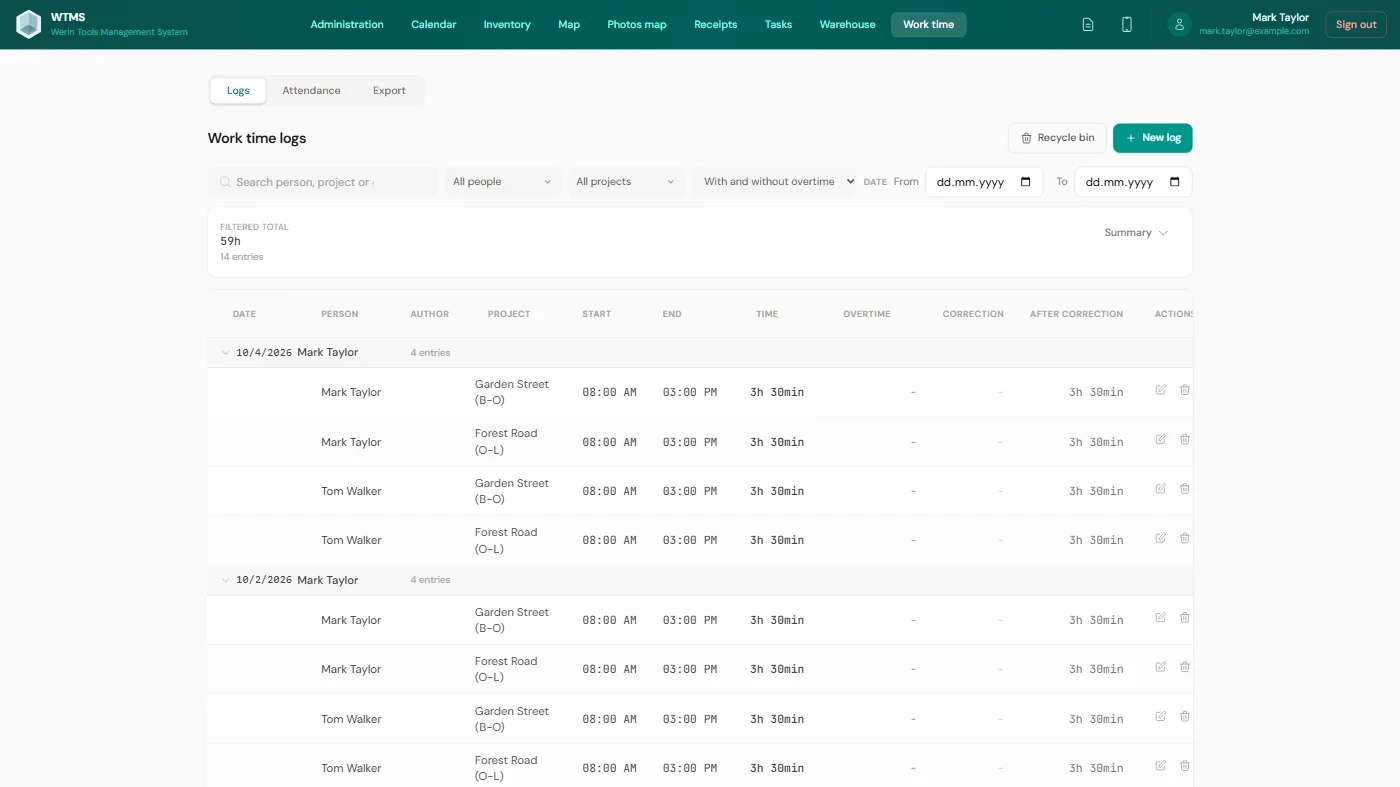Open the With and without overtime dropdown

click(x=776, y=182)
